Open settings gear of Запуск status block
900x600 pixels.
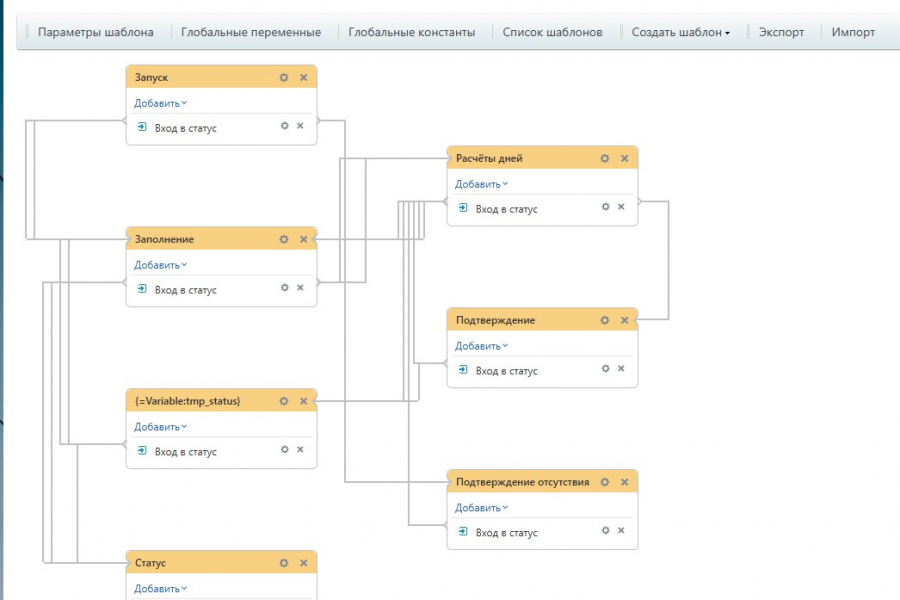pyautogui.click(x=284, y=77)
